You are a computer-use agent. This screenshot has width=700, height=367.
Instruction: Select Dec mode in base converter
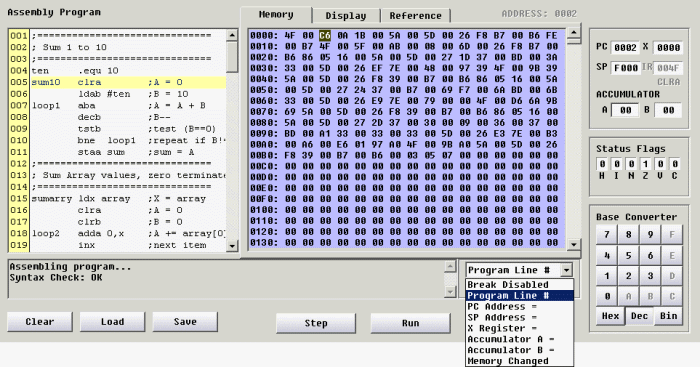click(x=639, y=316)
